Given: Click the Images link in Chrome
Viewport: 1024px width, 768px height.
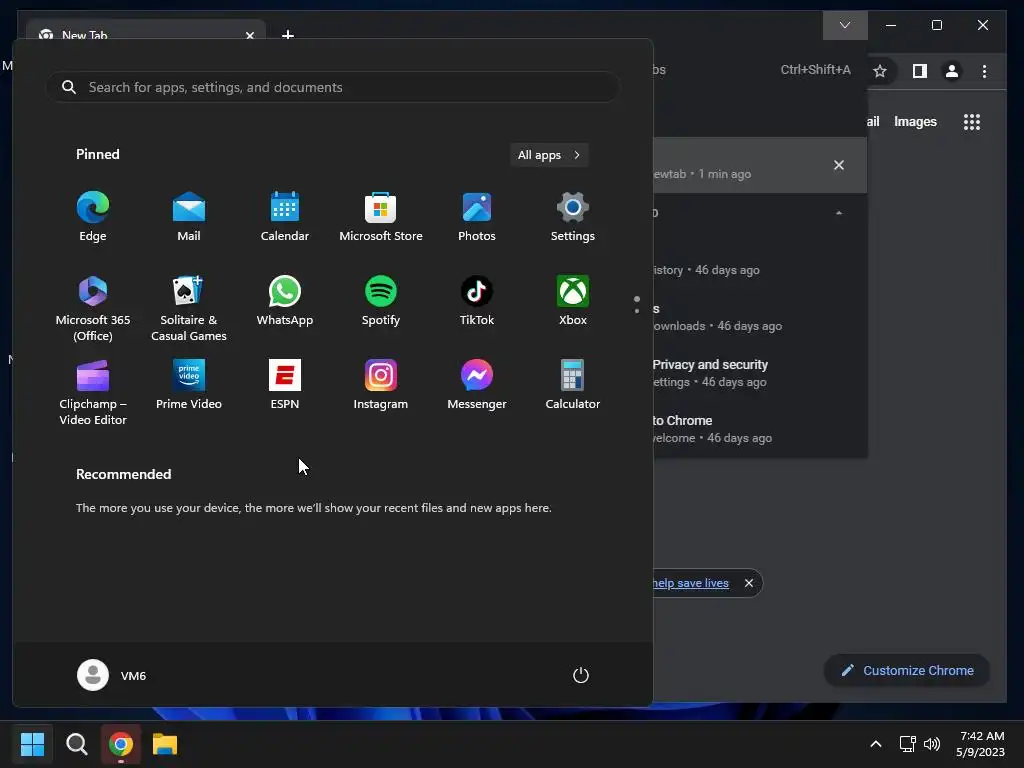Looking at the screenshot, I should [x=915, y=121].
